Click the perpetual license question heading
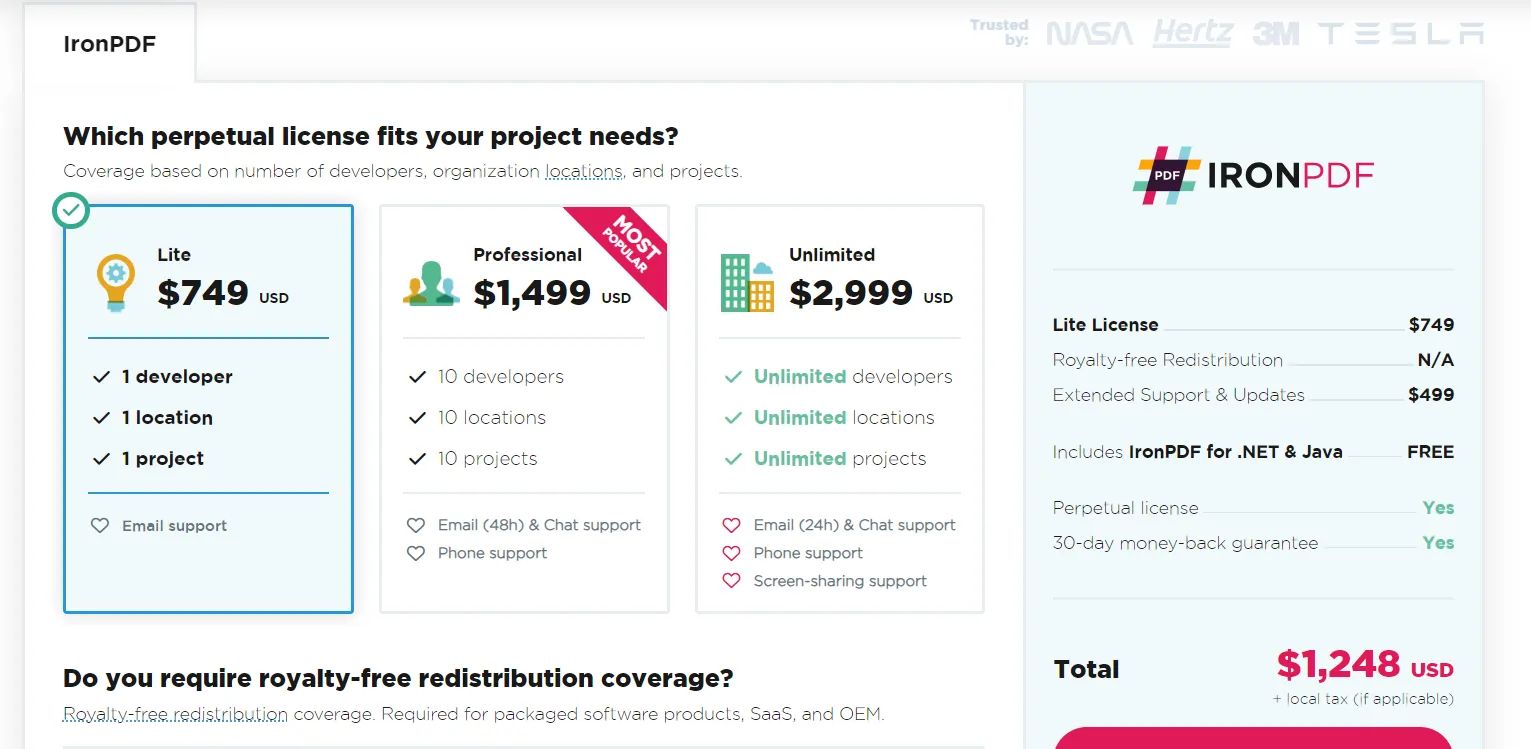The height and width of the screenshot is (749, 1531). point(371,136)
